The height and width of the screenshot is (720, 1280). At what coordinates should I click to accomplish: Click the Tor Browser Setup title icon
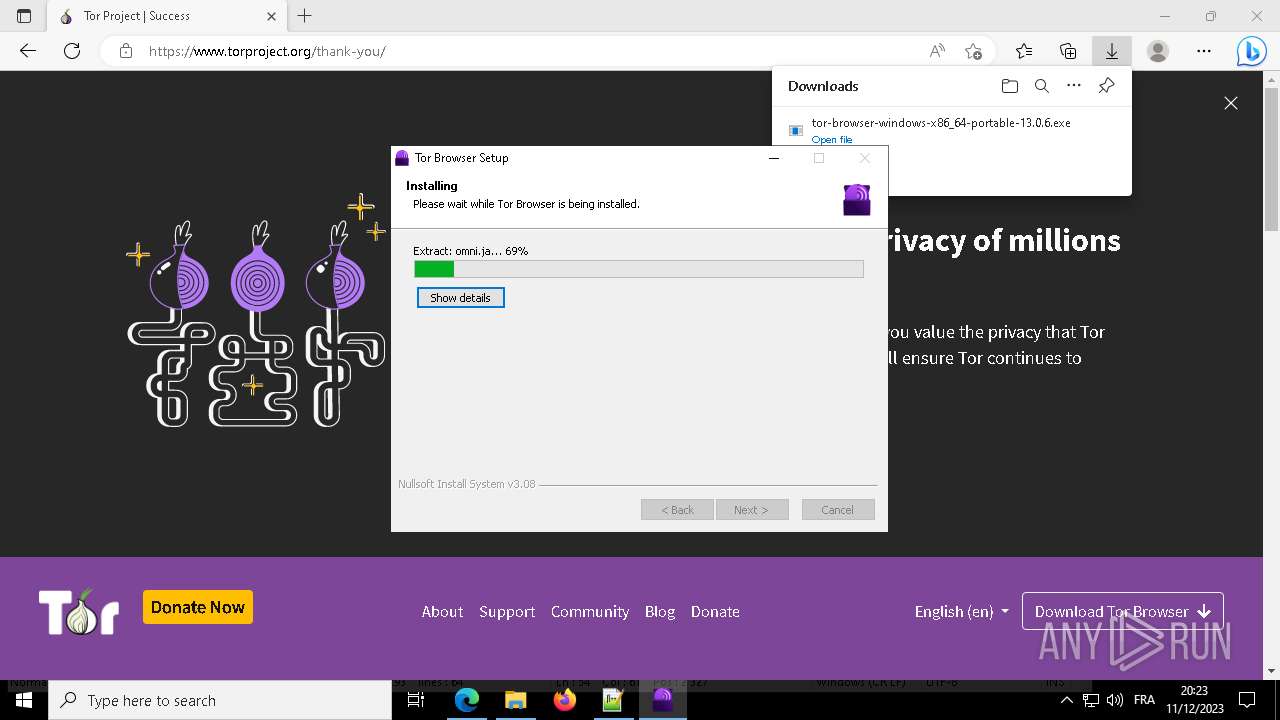pyautogui.click(x=402, y=158)
